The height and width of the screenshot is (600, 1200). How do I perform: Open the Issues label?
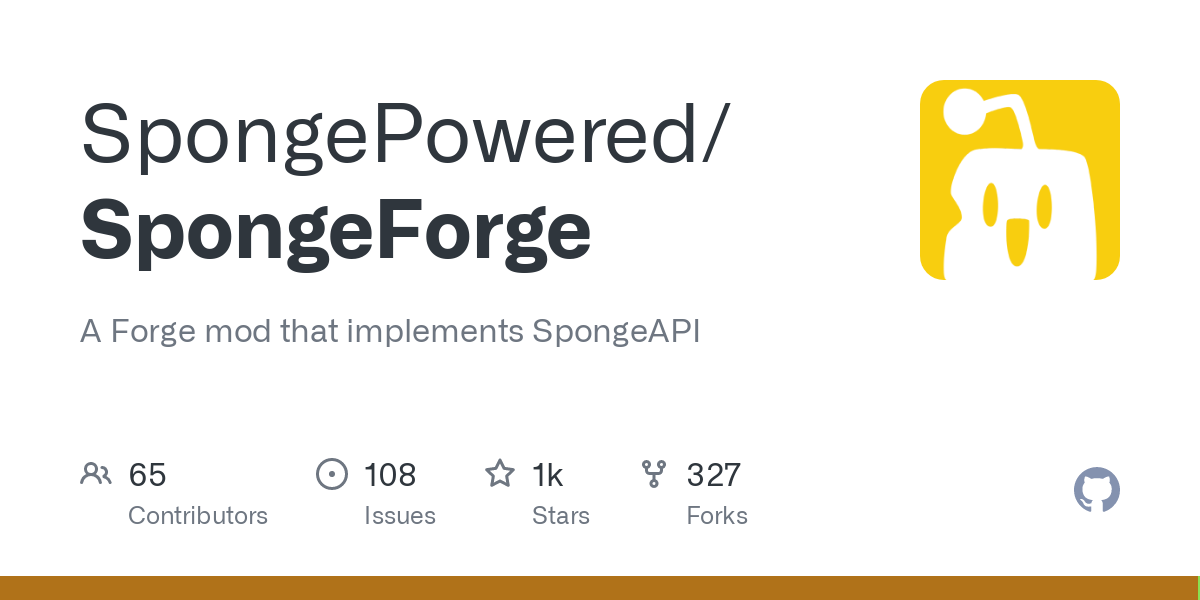click(x=400, y=516)
